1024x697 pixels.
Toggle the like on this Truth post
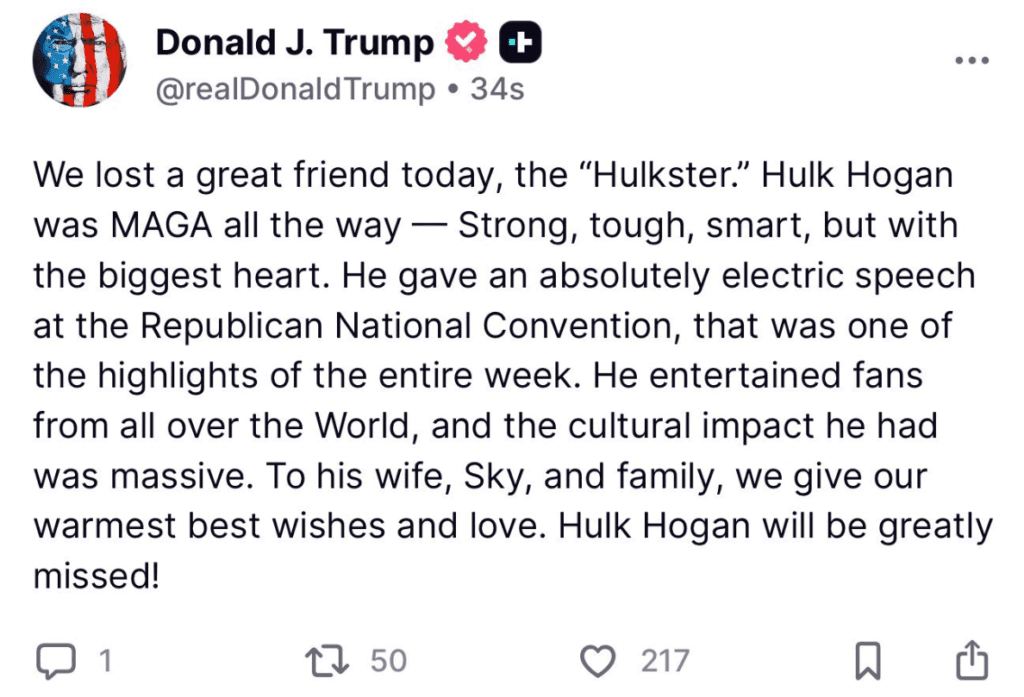(597, 660)
